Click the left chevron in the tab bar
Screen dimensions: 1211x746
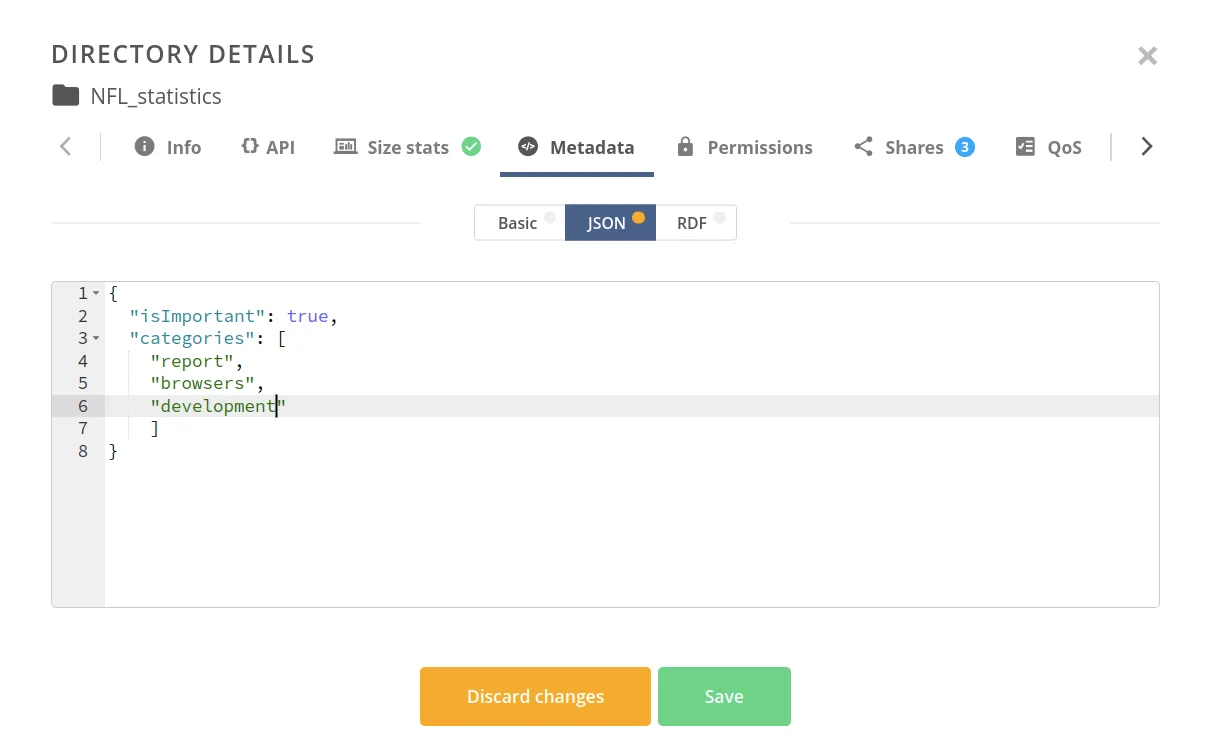tap(65, 146)
